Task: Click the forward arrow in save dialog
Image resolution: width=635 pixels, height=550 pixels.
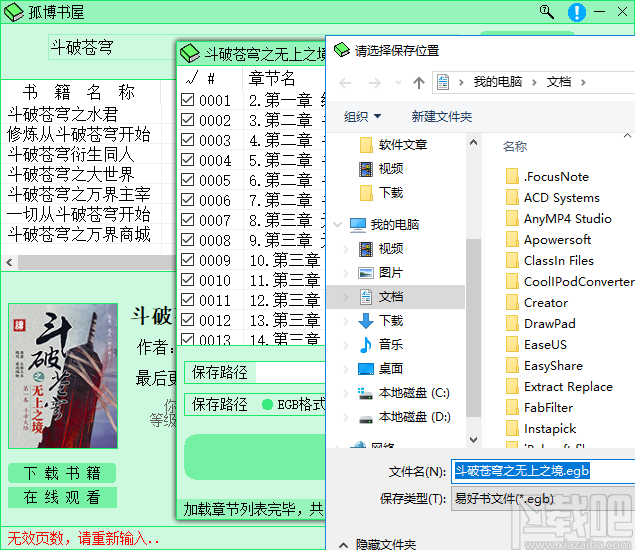Action: point(375,83)
